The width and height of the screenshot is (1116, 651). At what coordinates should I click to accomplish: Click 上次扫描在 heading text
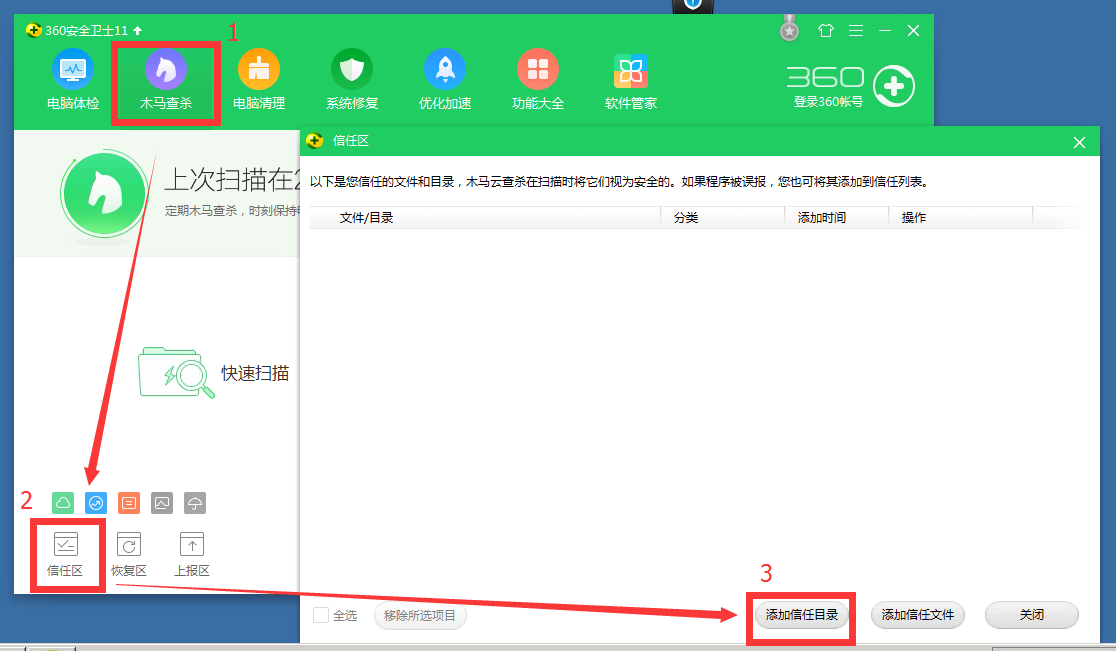(232, 180)
